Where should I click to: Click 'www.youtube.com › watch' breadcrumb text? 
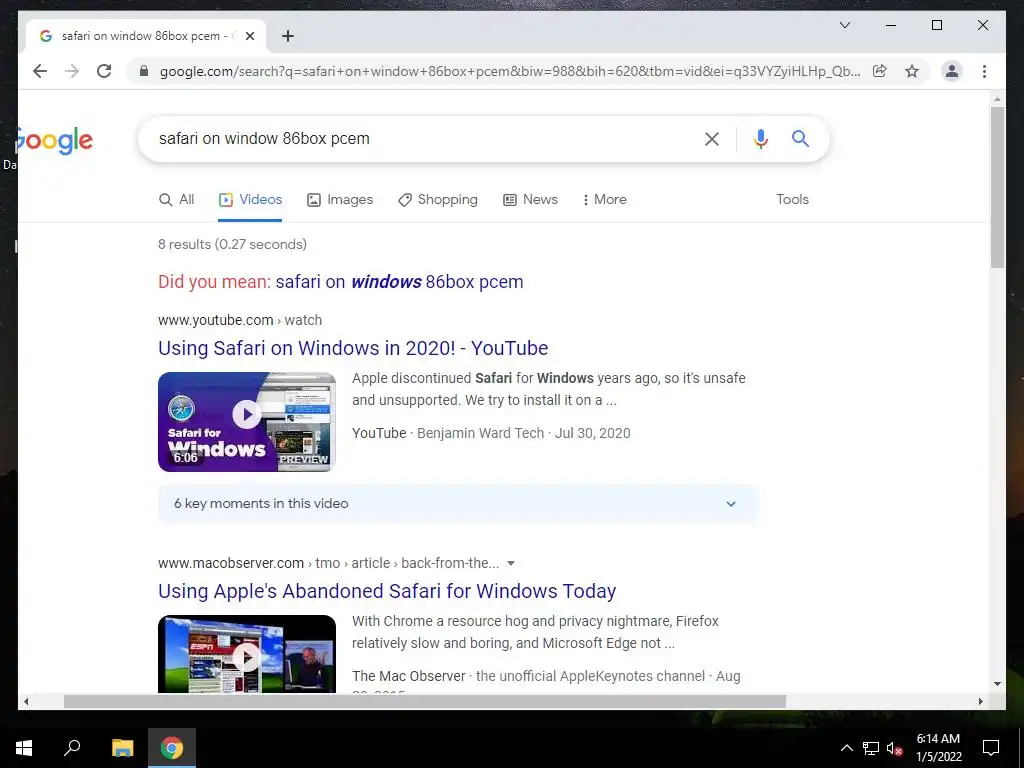(240, 320)
